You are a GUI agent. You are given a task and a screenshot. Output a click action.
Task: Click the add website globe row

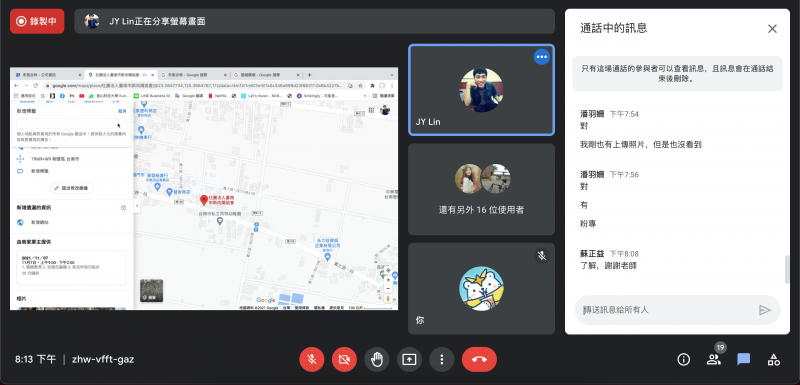click(x=71, y=223)
